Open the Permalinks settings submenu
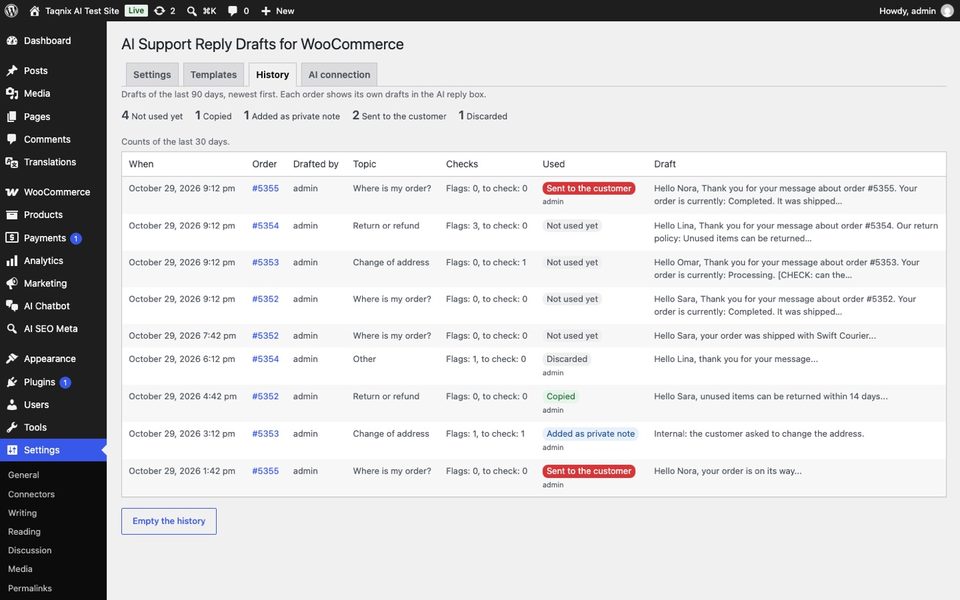The height and width of the screenshot is (600, 960). (x=30, y=588)
